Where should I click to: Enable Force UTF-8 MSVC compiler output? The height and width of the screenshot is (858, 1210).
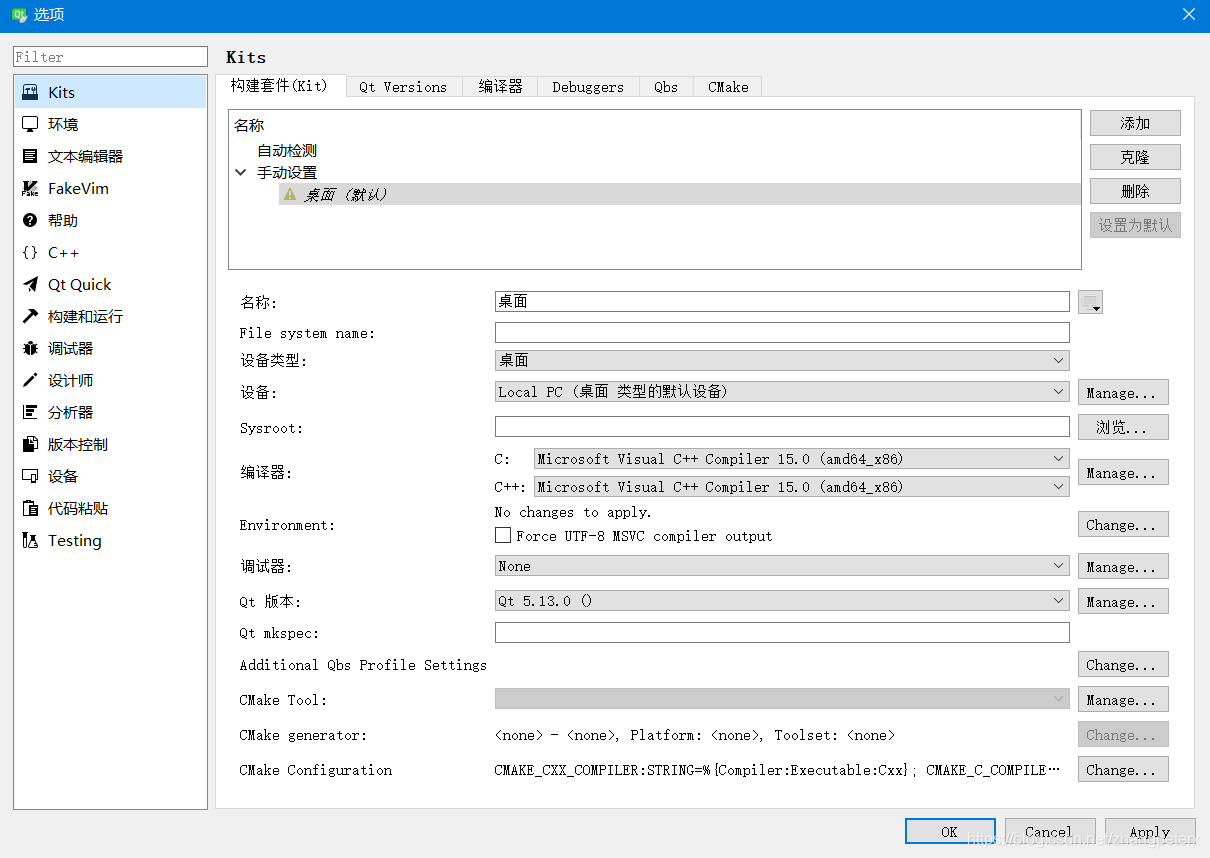(x=503, y=536)
